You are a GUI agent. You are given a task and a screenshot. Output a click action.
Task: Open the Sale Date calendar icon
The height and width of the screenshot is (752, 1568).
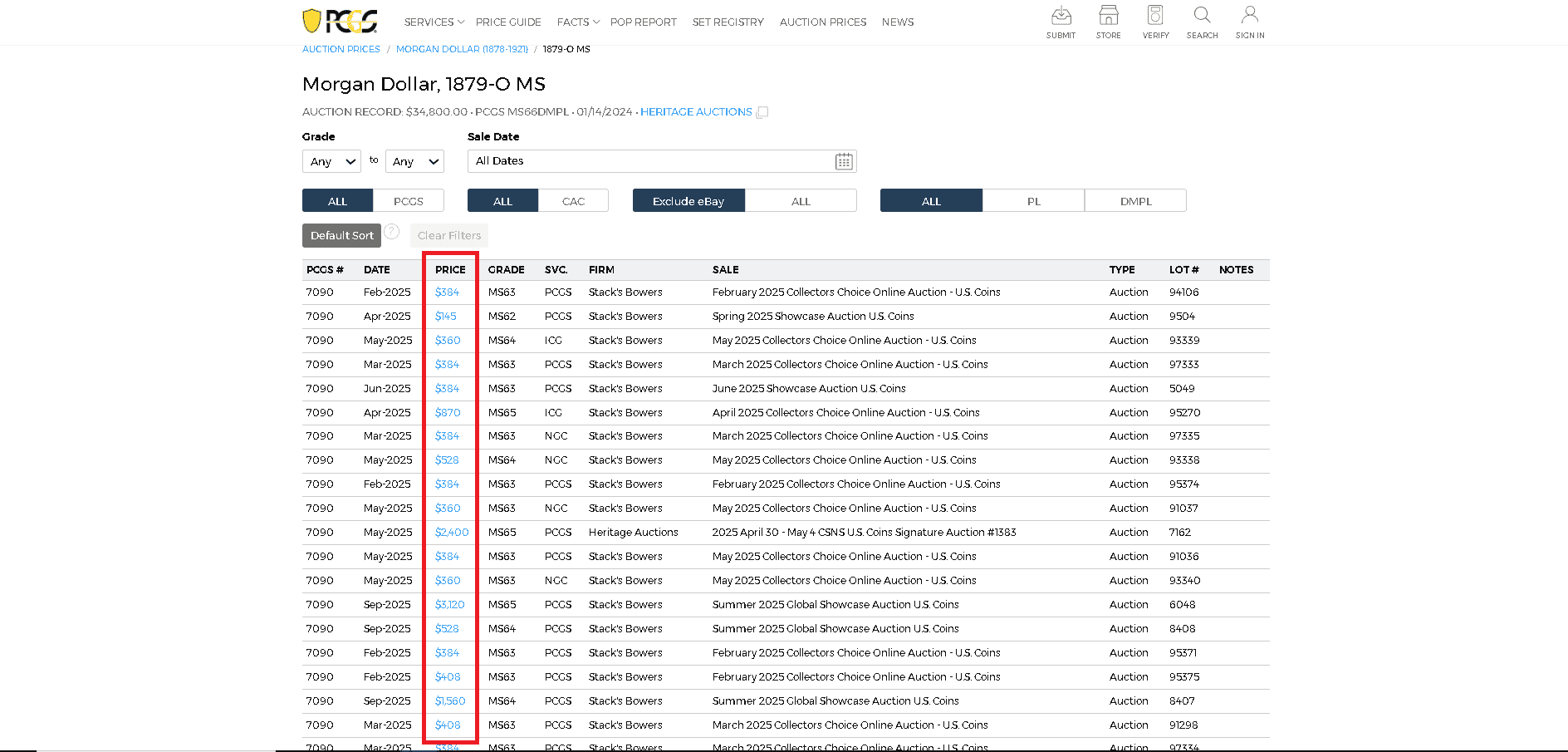(x=844, y=161)
